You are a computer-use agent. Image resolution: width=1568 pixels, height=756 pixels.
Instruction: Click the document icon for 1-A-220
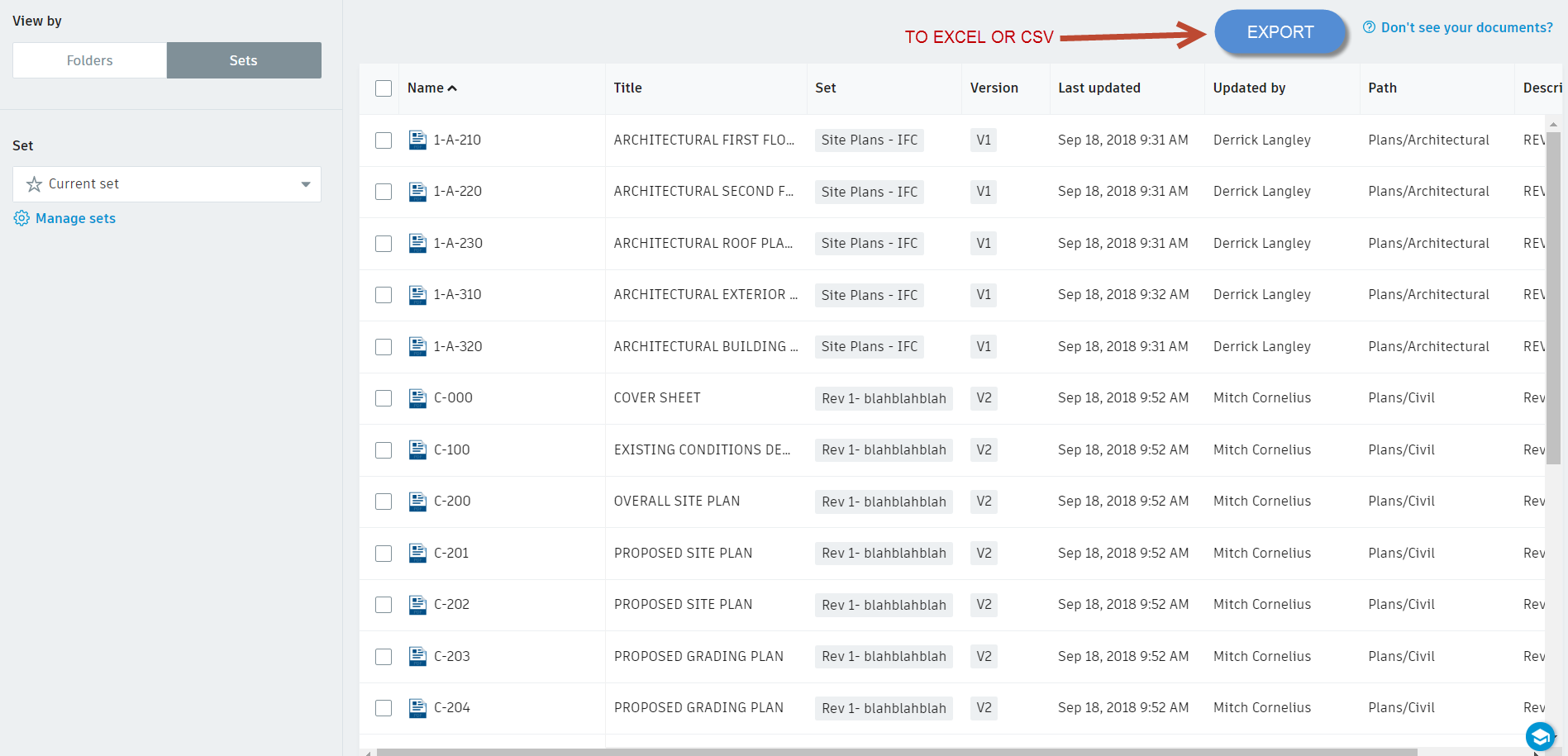tap(417, 192)
